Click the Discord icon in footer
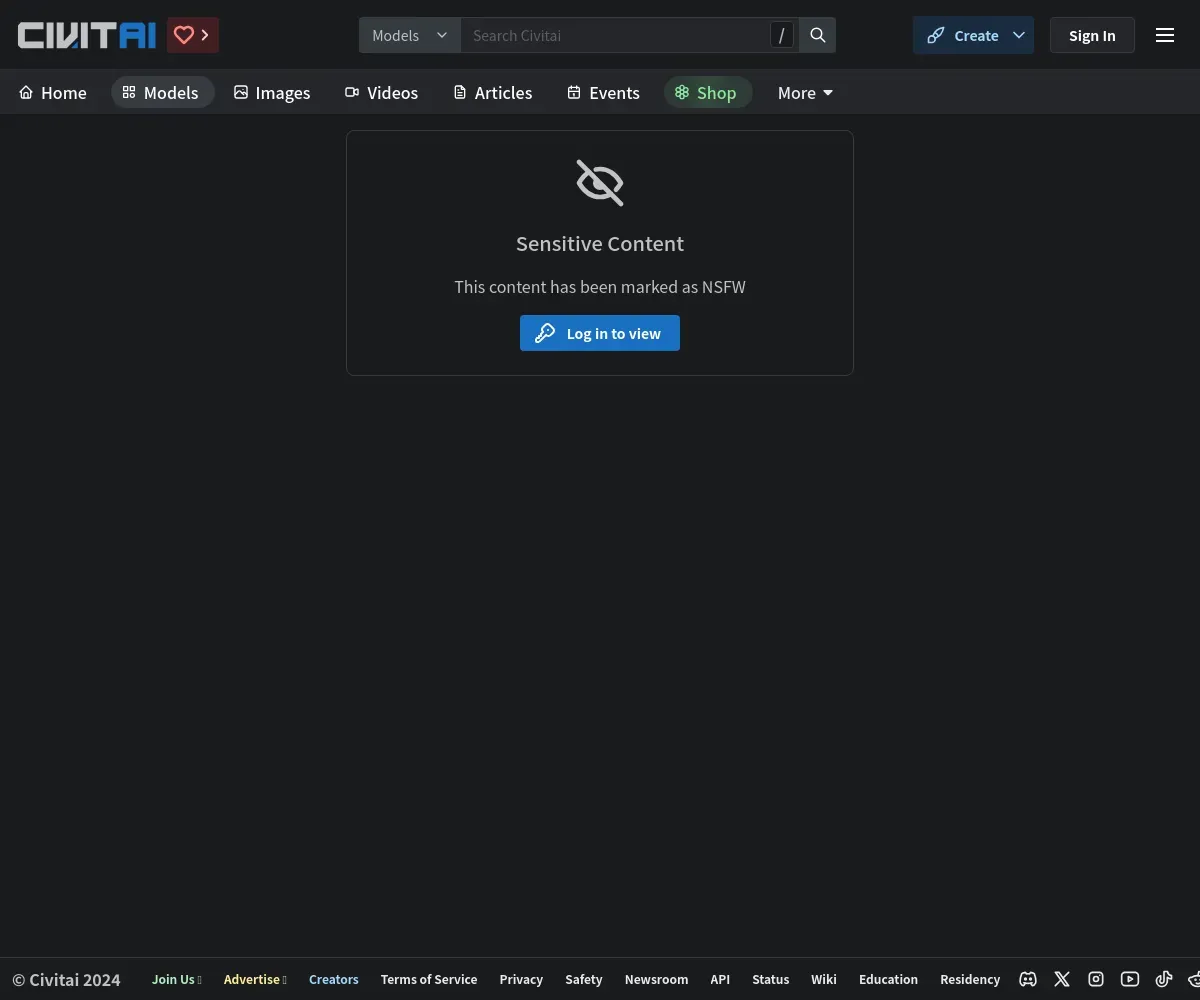This screenshot has height=1000, width=1200. (x=1028, y=979)
